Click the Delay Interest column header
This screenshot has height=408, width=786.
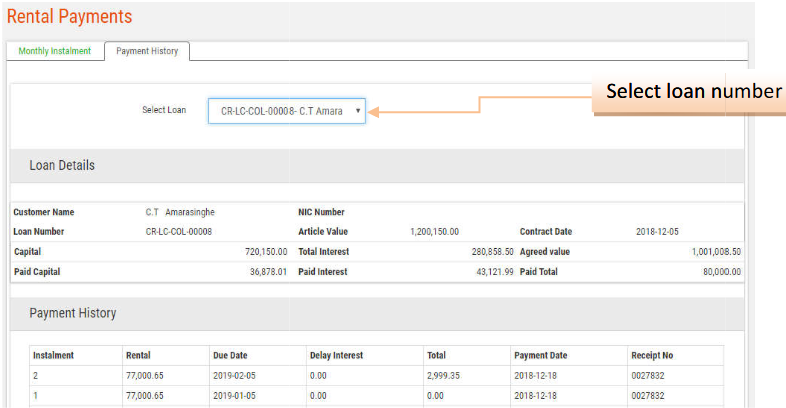coord(336,355)
